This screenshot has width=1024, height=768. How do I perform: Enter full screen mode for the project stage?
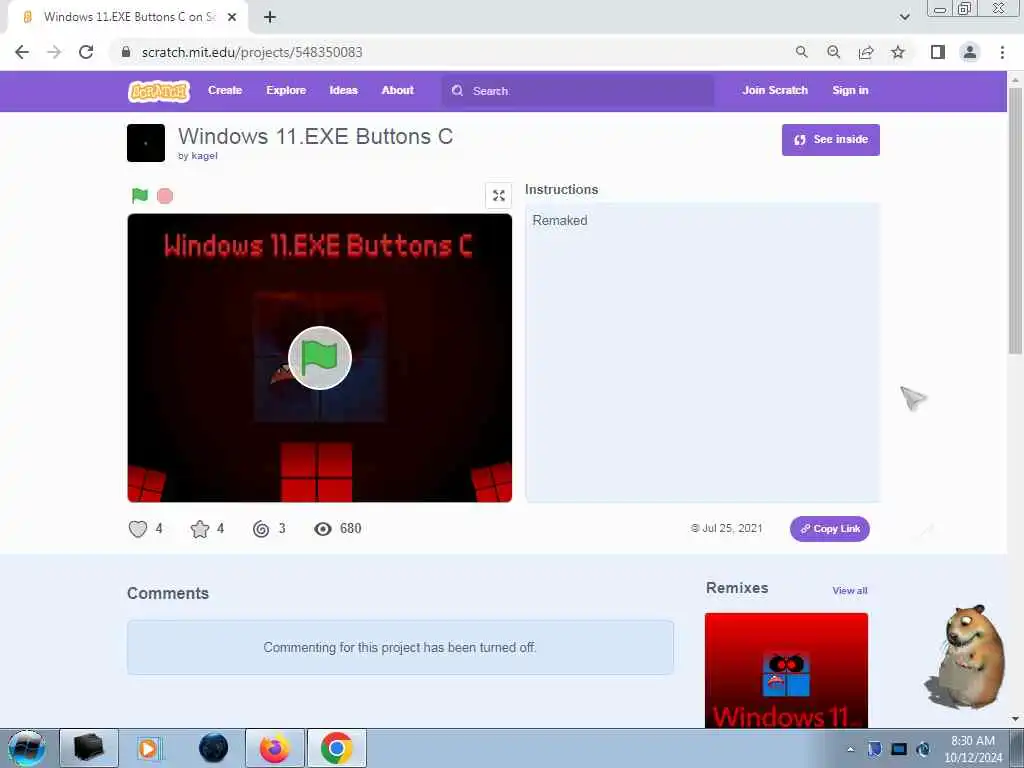(498, 195)
